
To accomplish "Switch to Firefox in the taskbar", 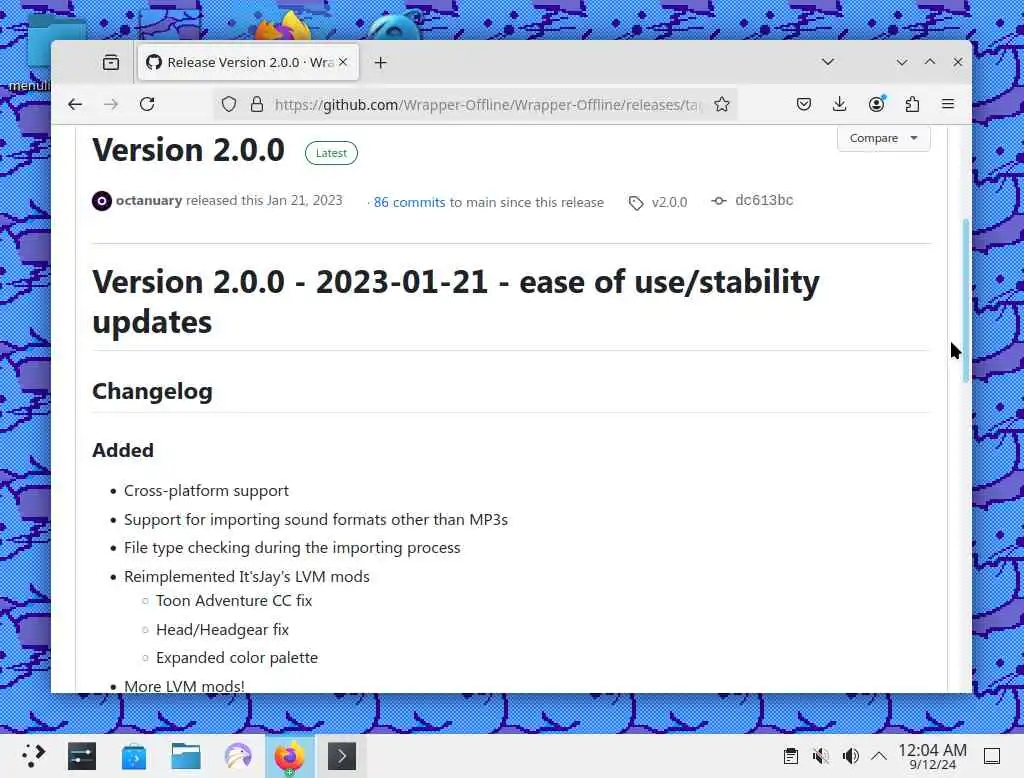I will point(289,756).
